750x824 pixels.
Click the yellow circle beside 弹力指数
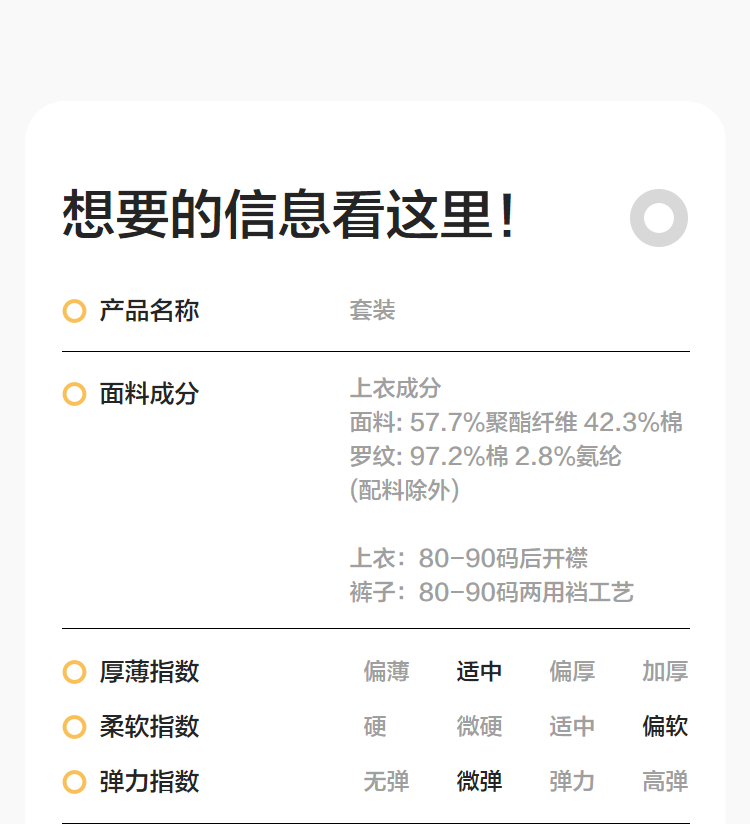74,782
